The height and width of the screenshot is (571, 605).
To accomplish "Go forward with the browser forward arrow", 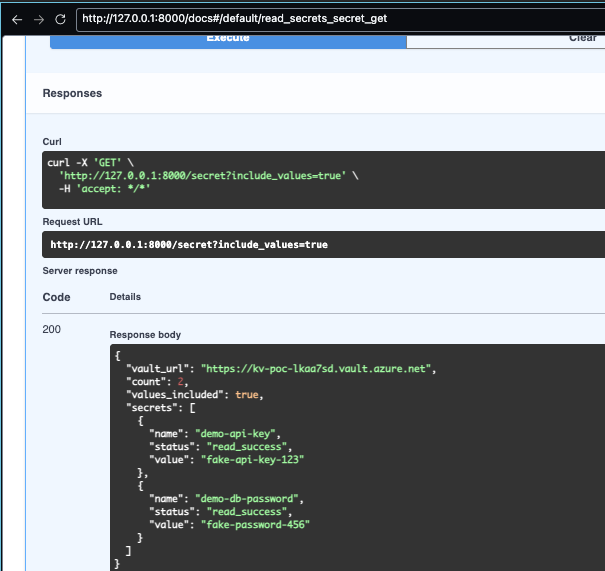I will tap(39, 19).
